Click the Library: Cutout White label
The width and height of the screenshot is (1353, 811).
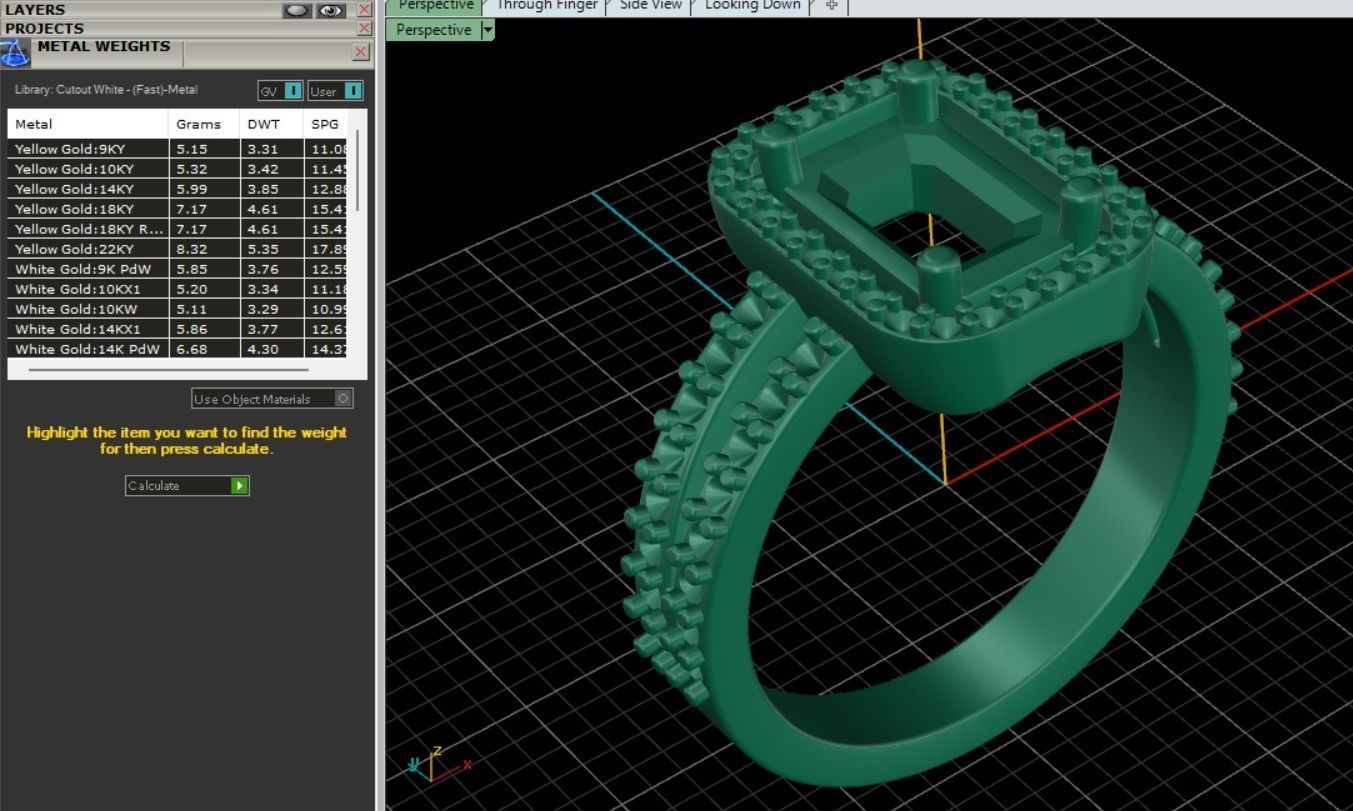[x=106, y=90]
